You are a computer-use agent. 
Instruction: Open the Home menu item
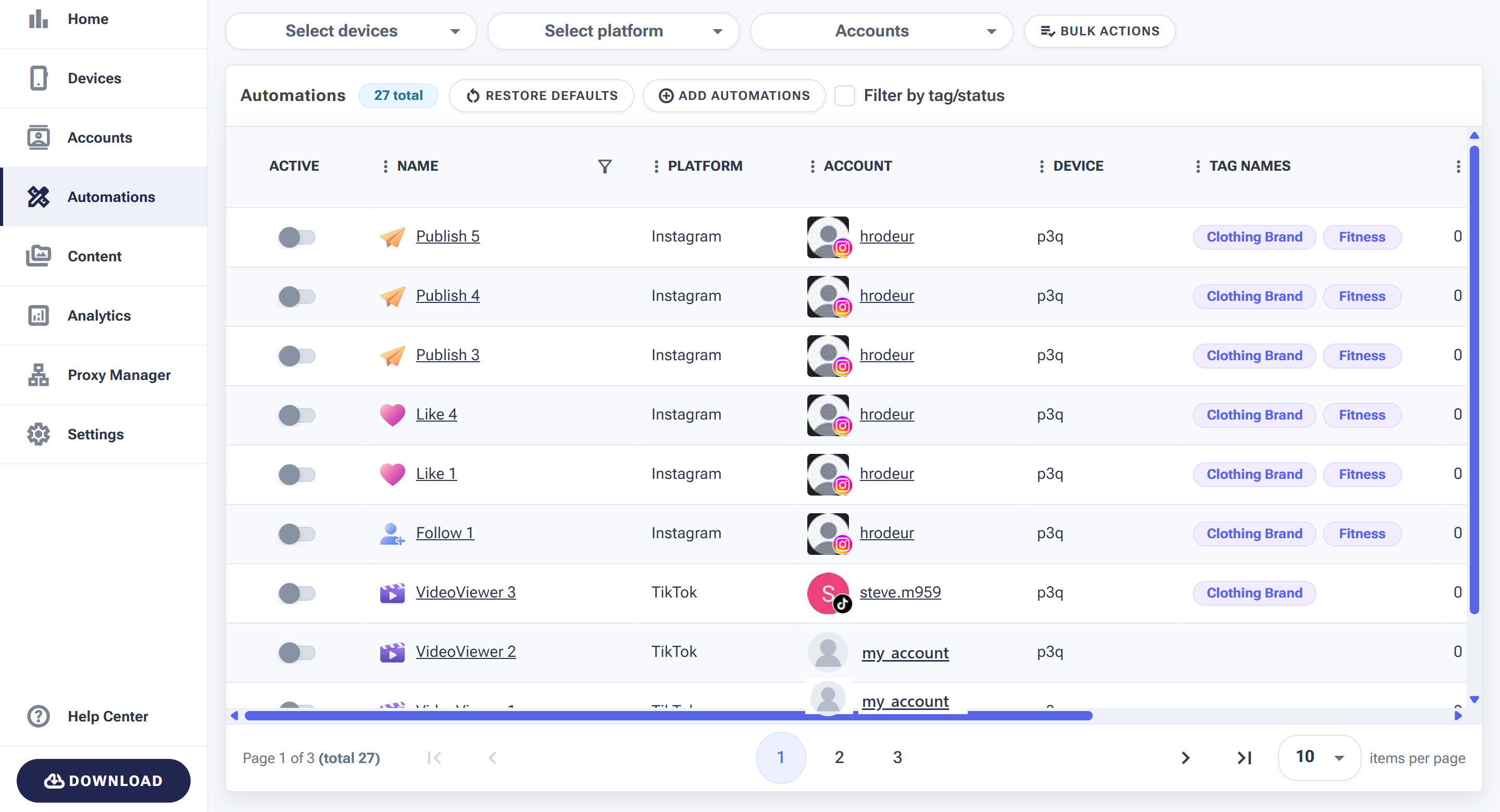(104, 19)
